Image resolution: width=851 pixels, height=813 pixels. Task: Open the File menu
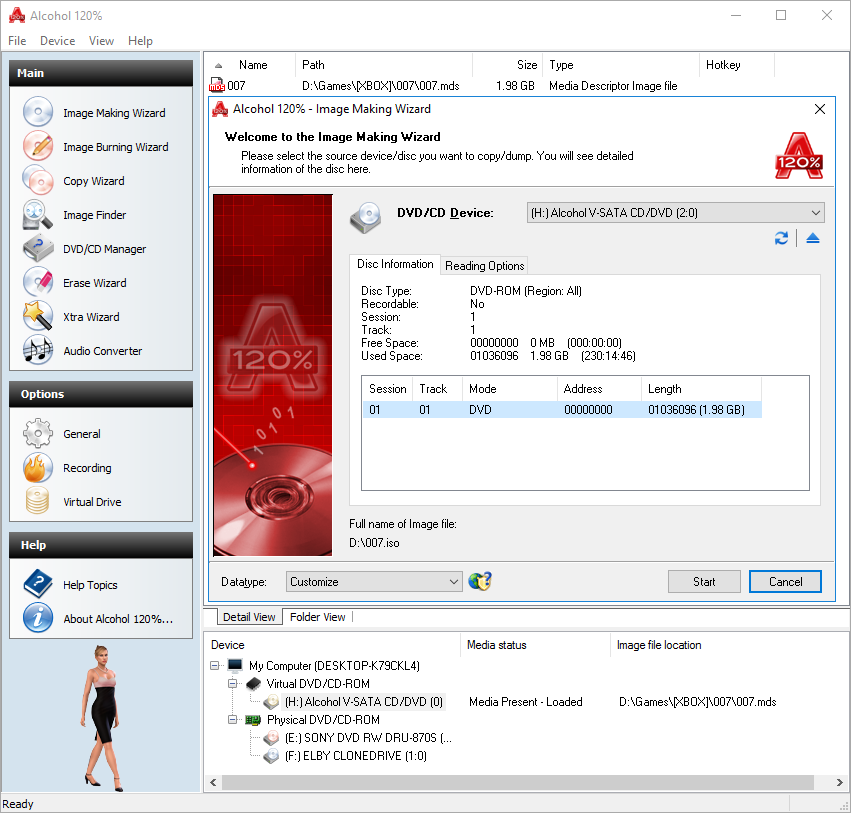[17, 41]
